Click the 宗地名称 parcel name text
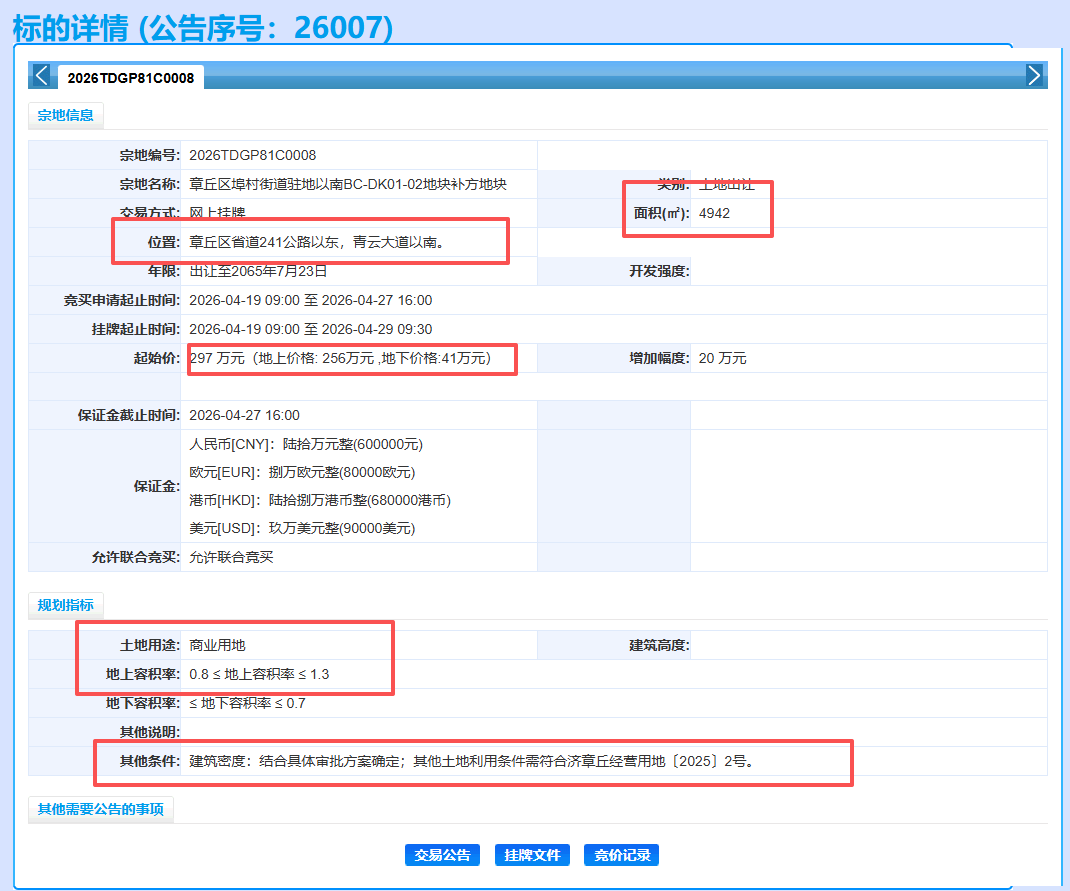This screenshot has width=1070, height=891. pyautogui.click(x=348, y=184)
